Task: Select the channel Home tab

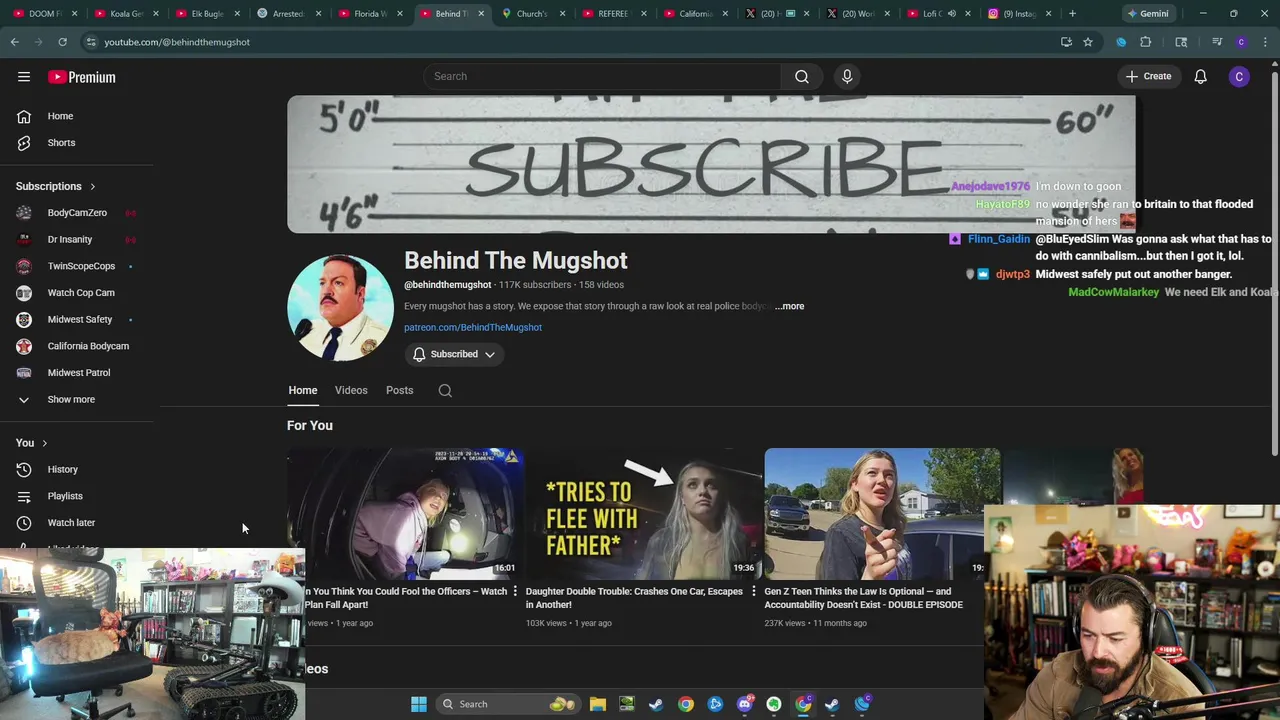Action: (x=303, y=390)
